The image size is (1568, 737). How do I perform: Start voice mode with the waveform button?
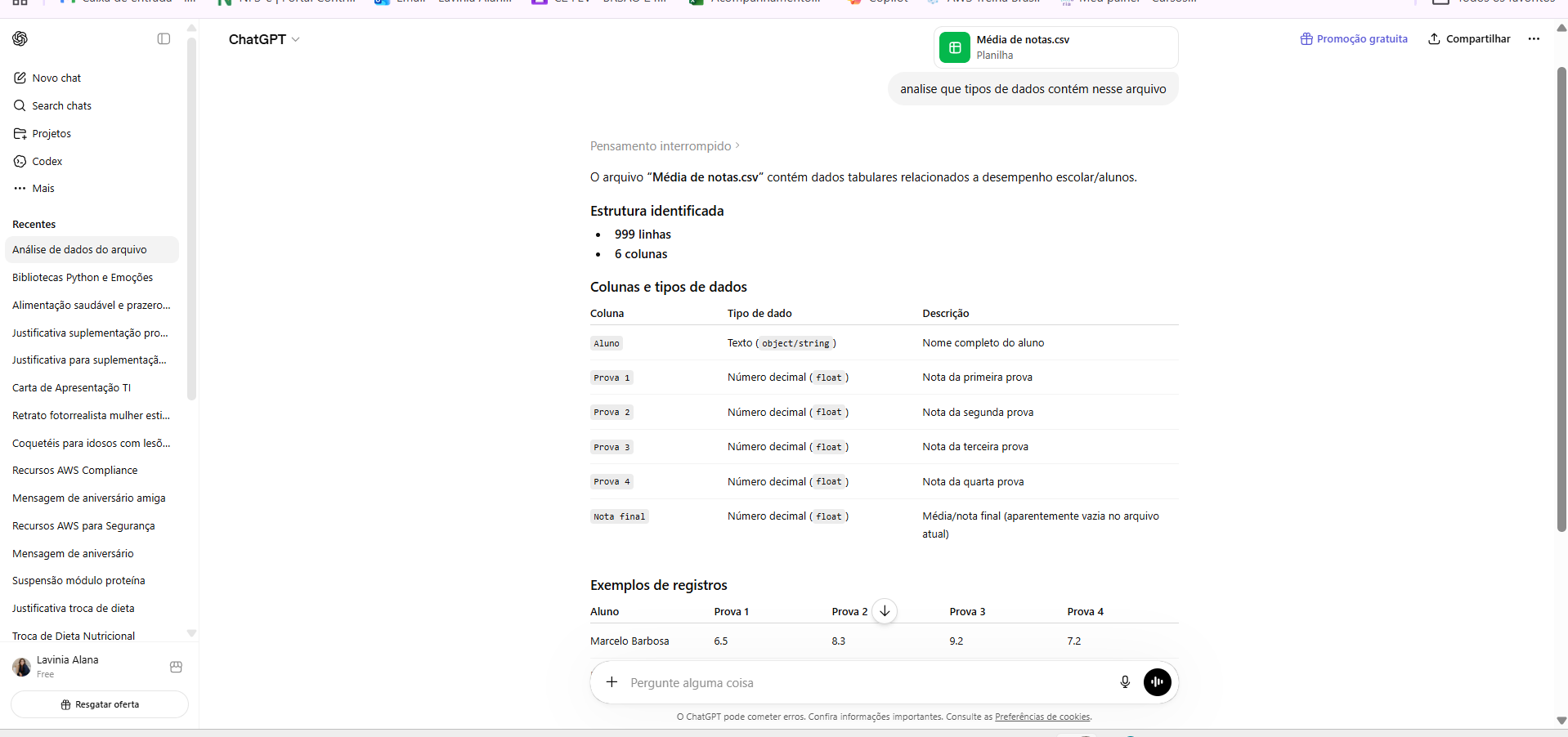1157,682
